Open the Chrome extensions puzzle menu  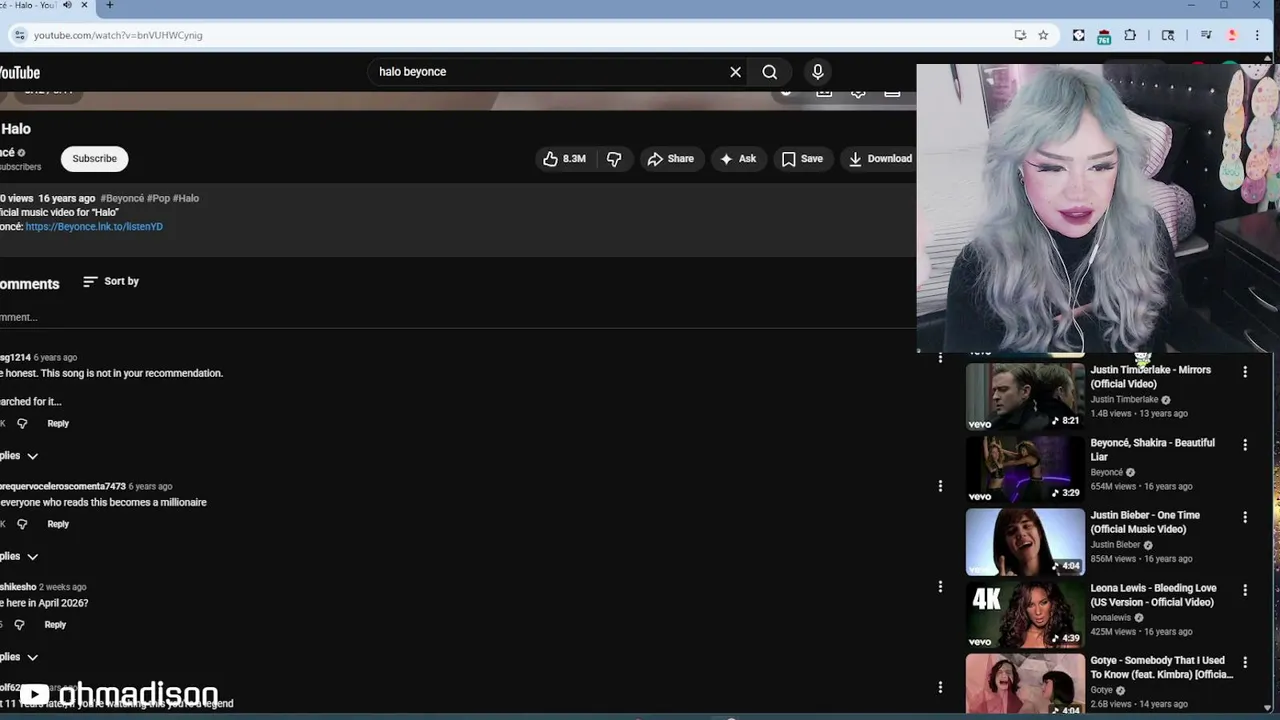tap(1130, 35)
